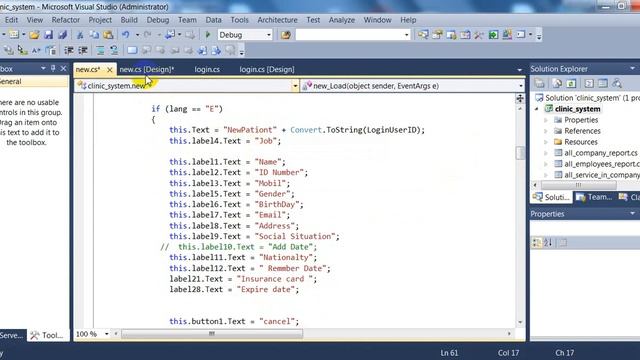Open the Refactor menu

[66, 20]
